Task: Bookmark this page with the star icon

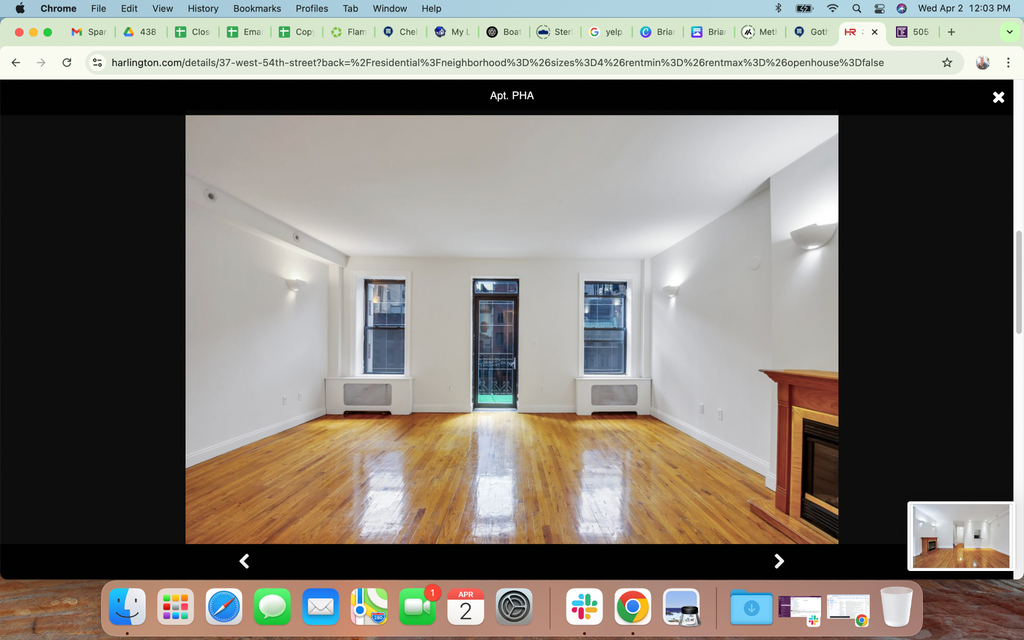Action: pos(947,63)
